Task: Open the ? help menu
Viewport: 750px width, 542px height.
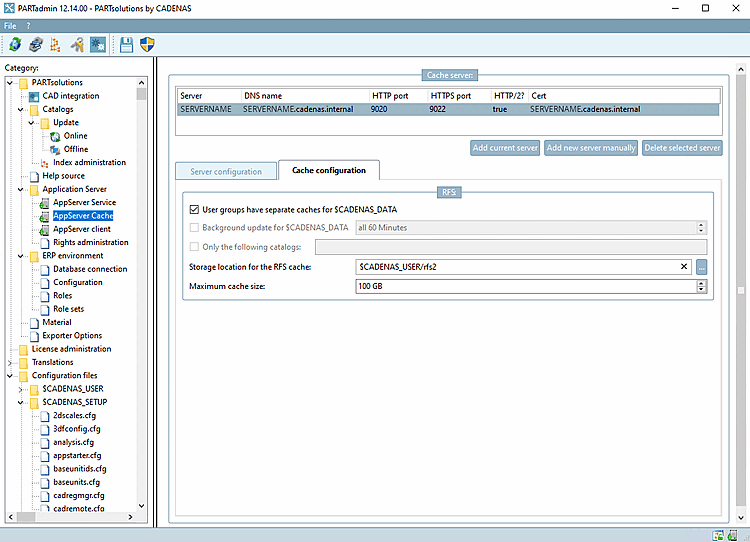Action: point(28,26)
